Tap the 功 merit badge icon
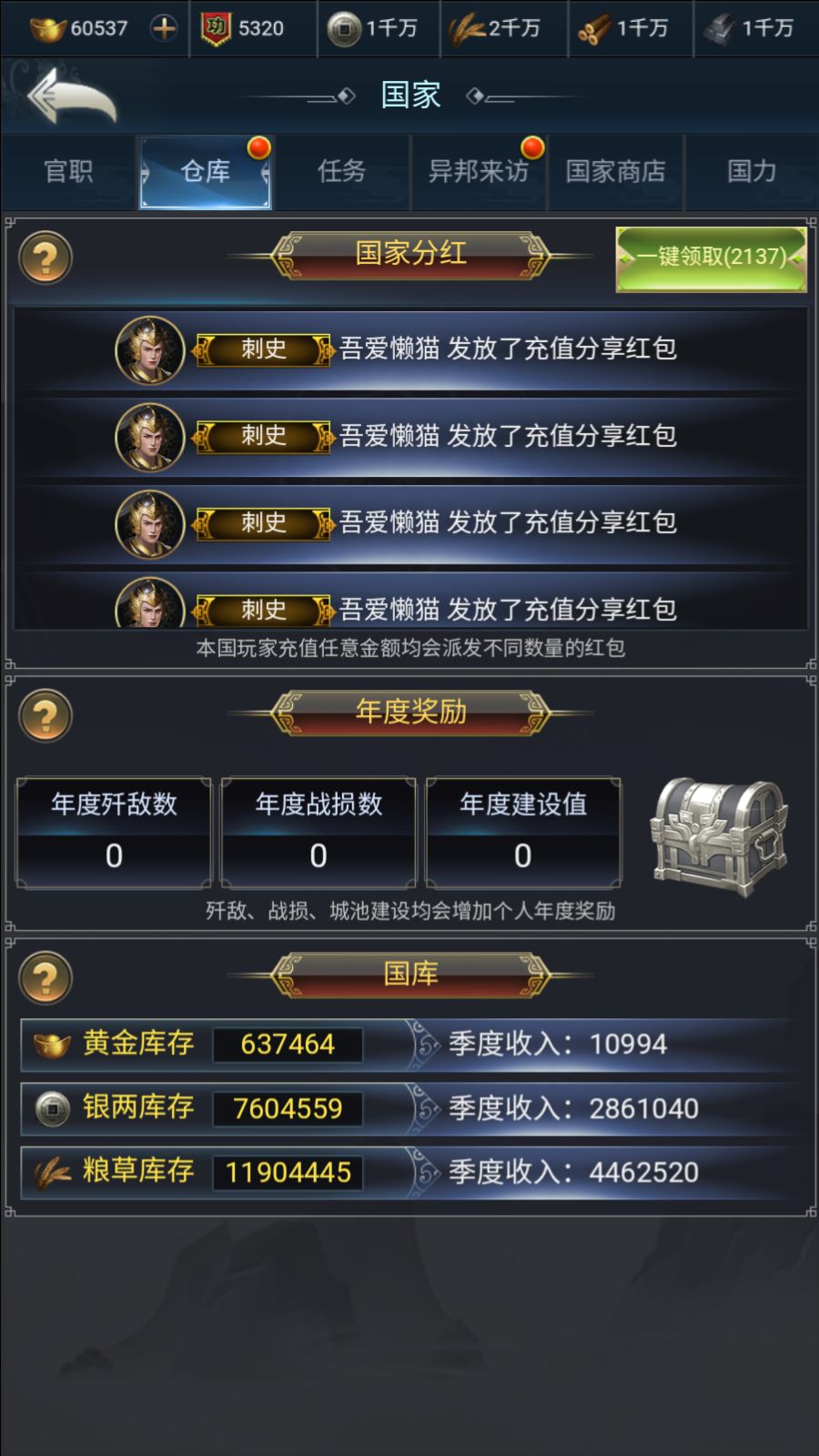This screenshot has height=1456, width=819. (216, 29)
